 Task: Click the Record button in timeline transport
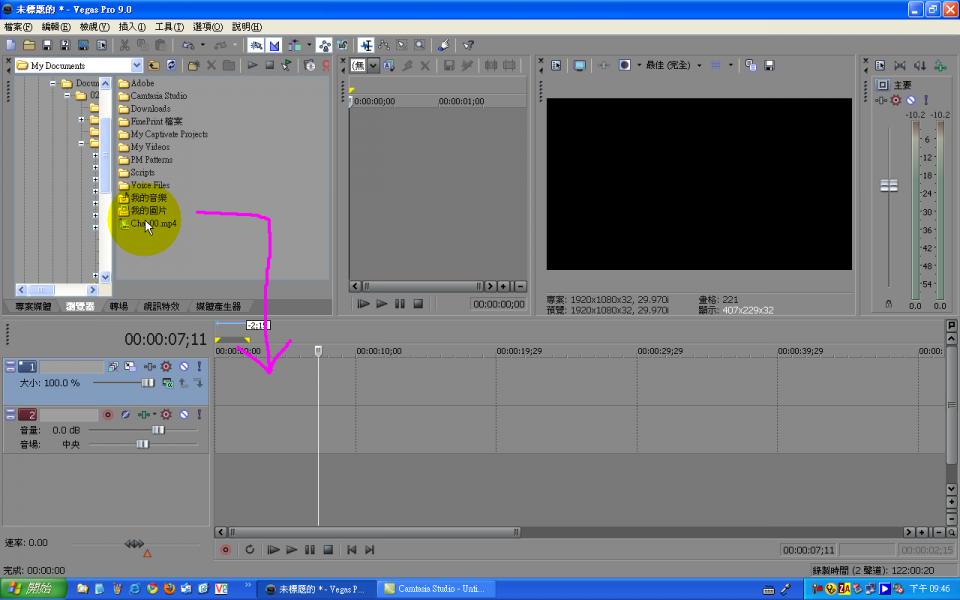(226, 550)
